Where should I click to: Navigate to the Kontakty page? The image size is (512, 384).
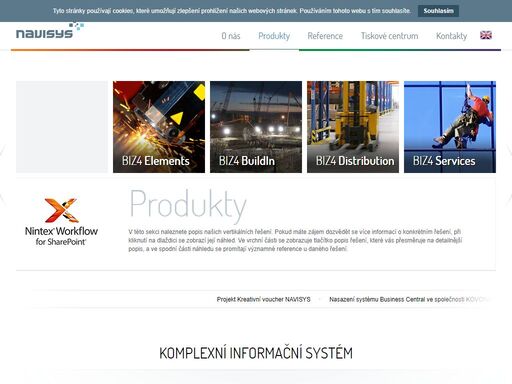[451, 36]
